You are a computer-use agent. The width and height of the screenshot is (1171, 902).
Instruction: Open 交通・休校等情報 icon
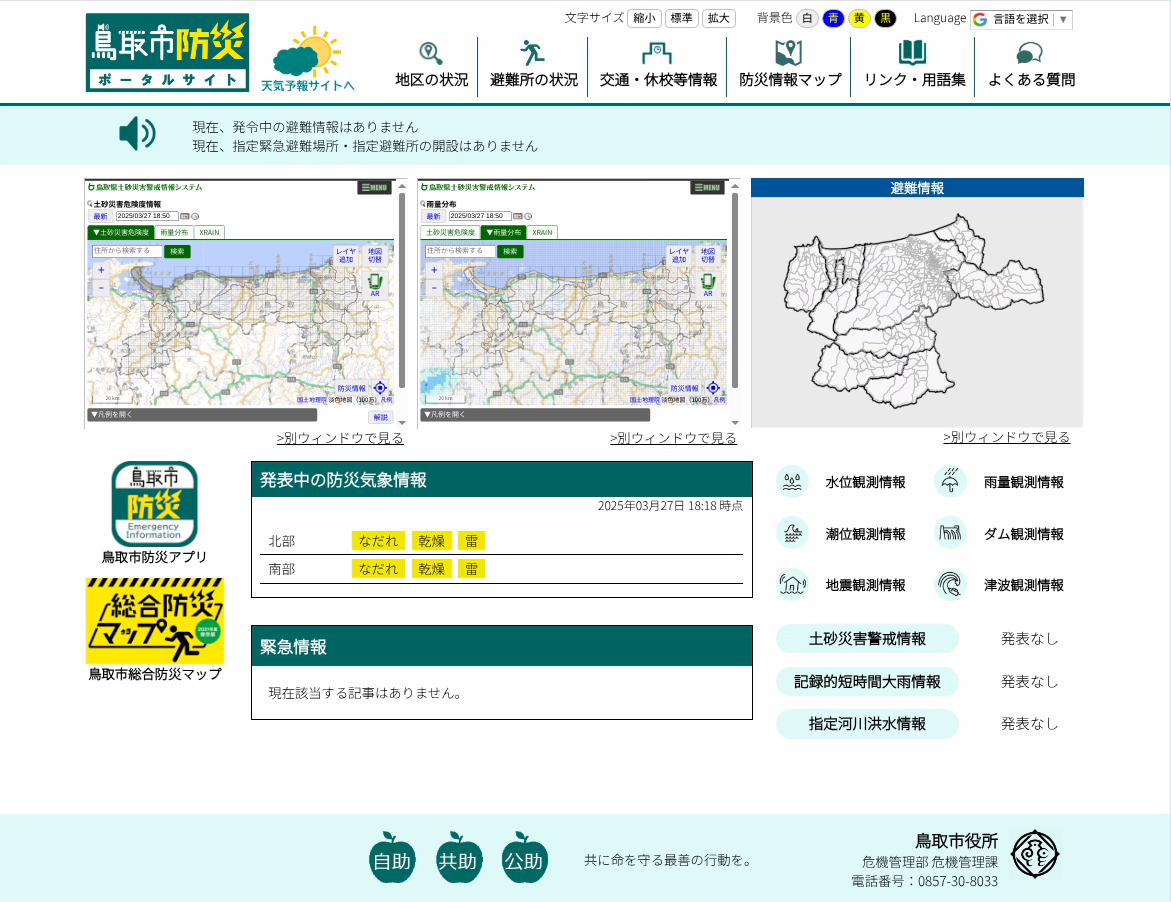click(x=657, y=54)
